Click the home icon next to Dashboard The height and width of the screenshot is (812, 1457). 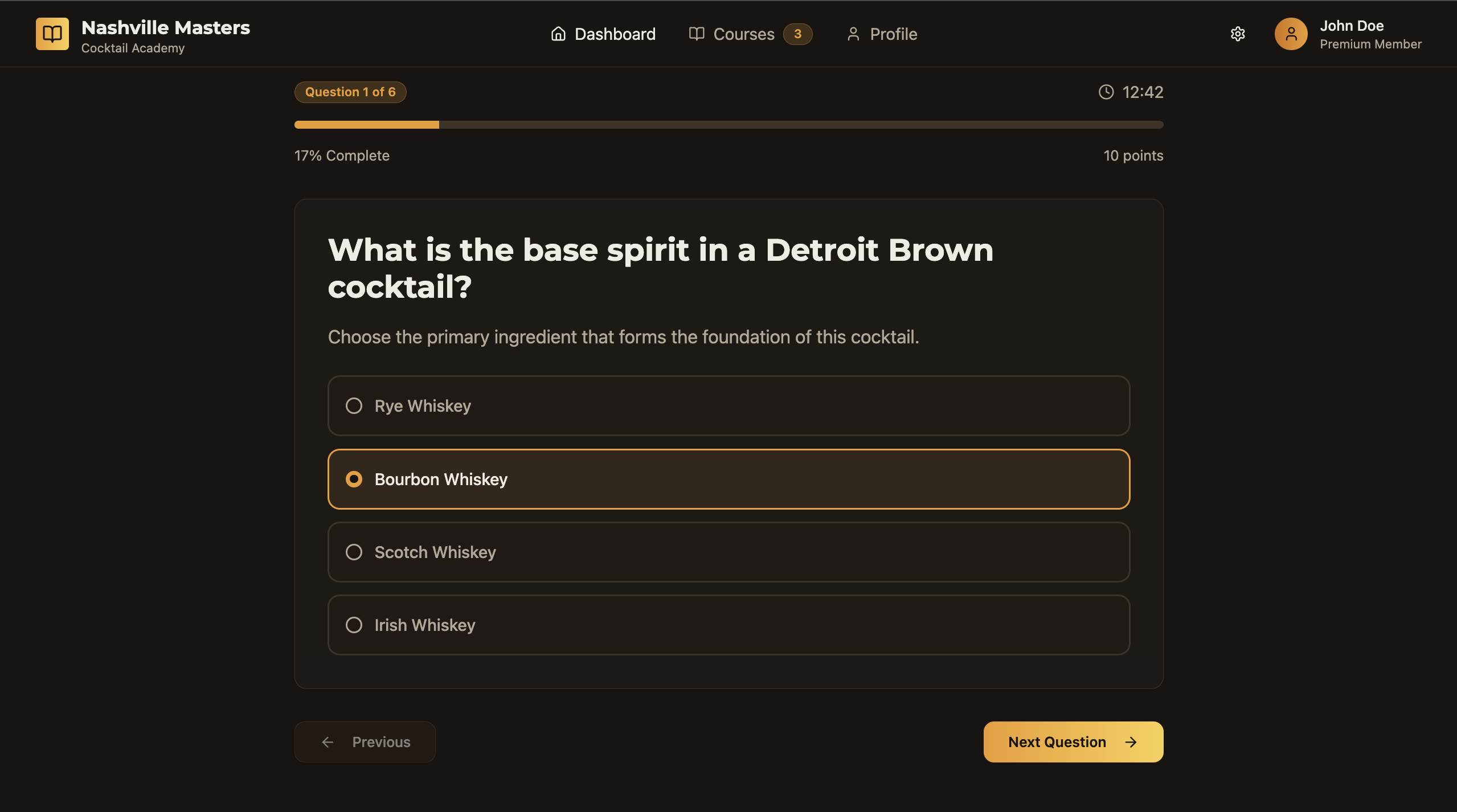tap(558, 34)
